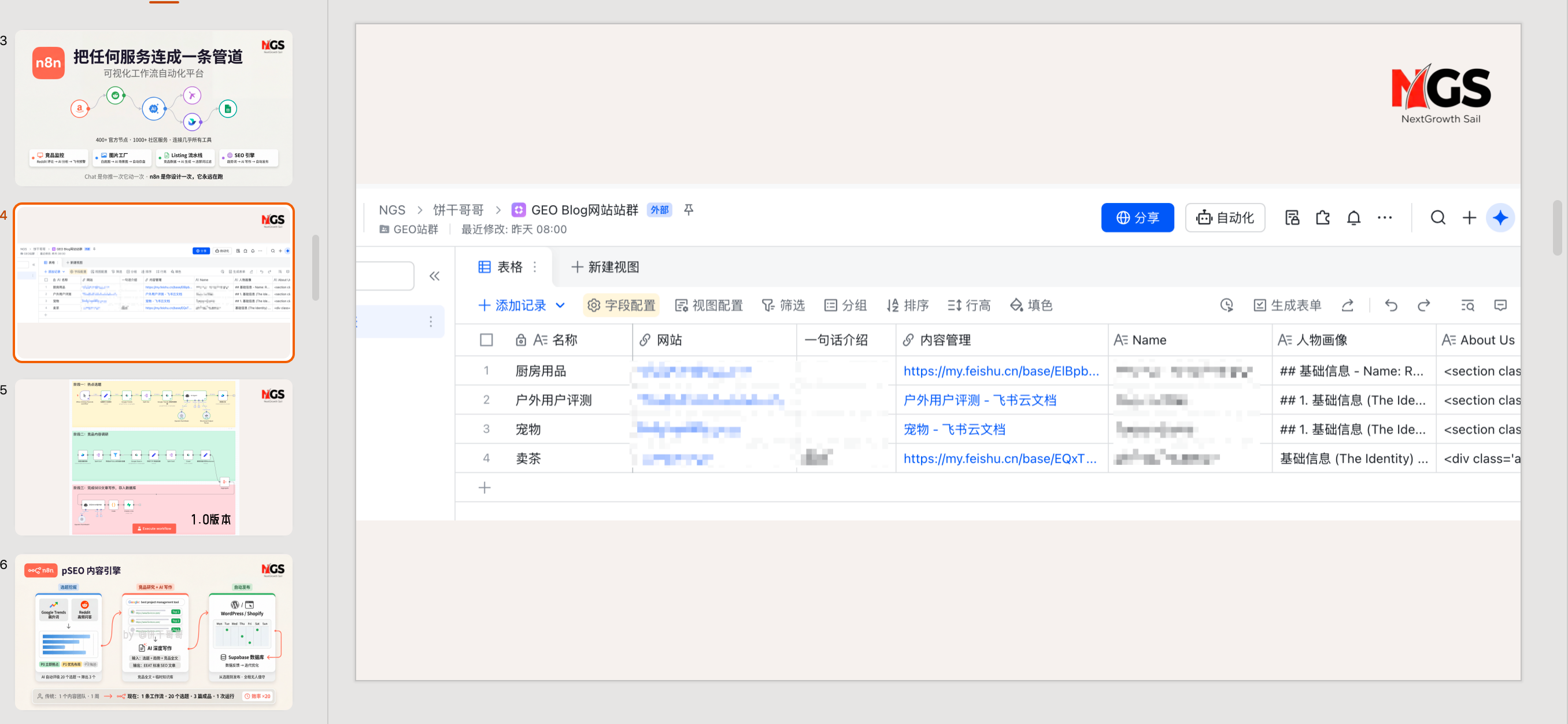Open the three-dots more menu
Image resolution: width=1568 pixels, height=724 pixels.
pos(1384,218)
